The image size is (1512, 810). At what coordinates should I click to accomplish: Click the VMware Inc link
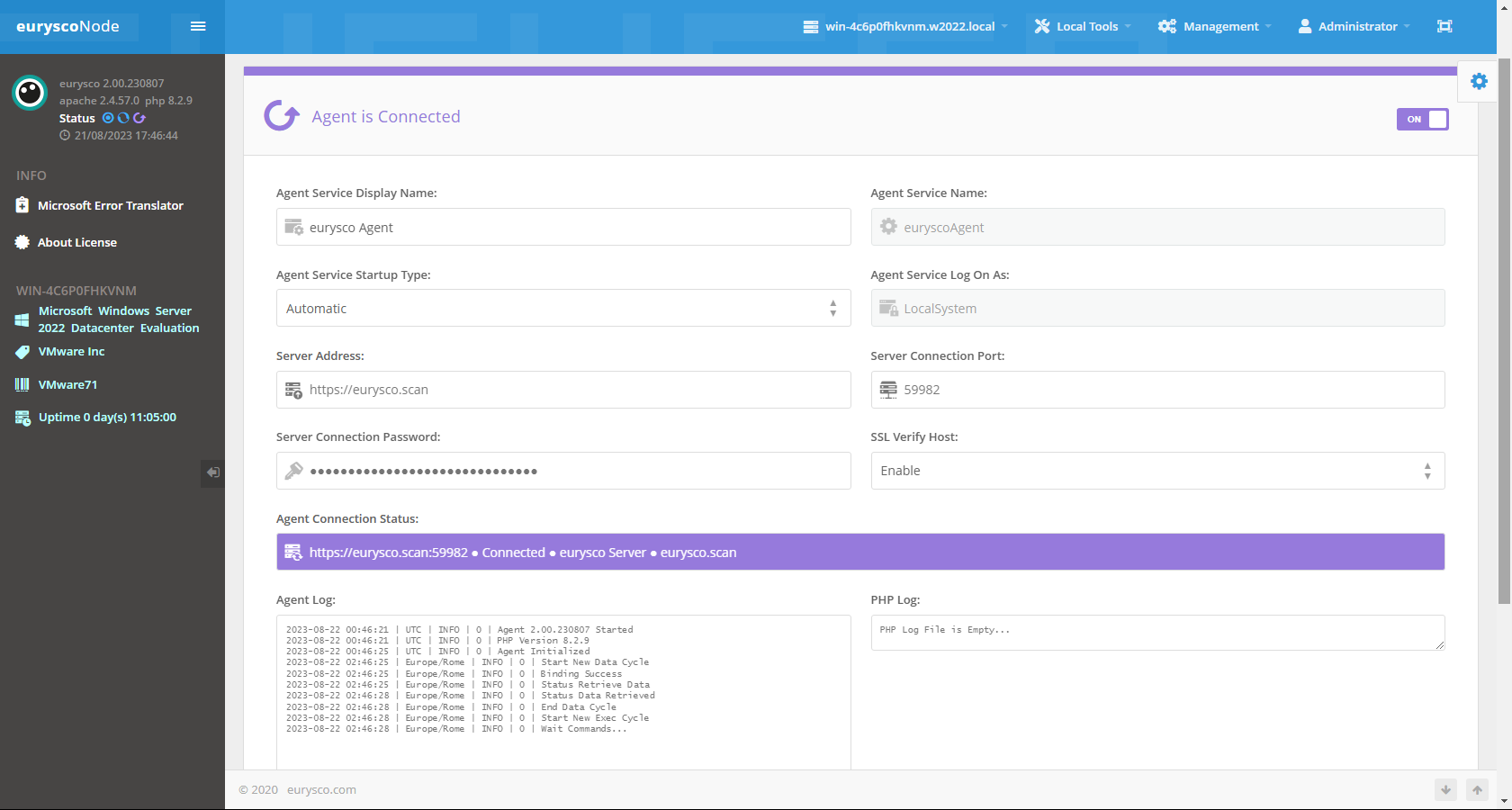coord(72,352)
